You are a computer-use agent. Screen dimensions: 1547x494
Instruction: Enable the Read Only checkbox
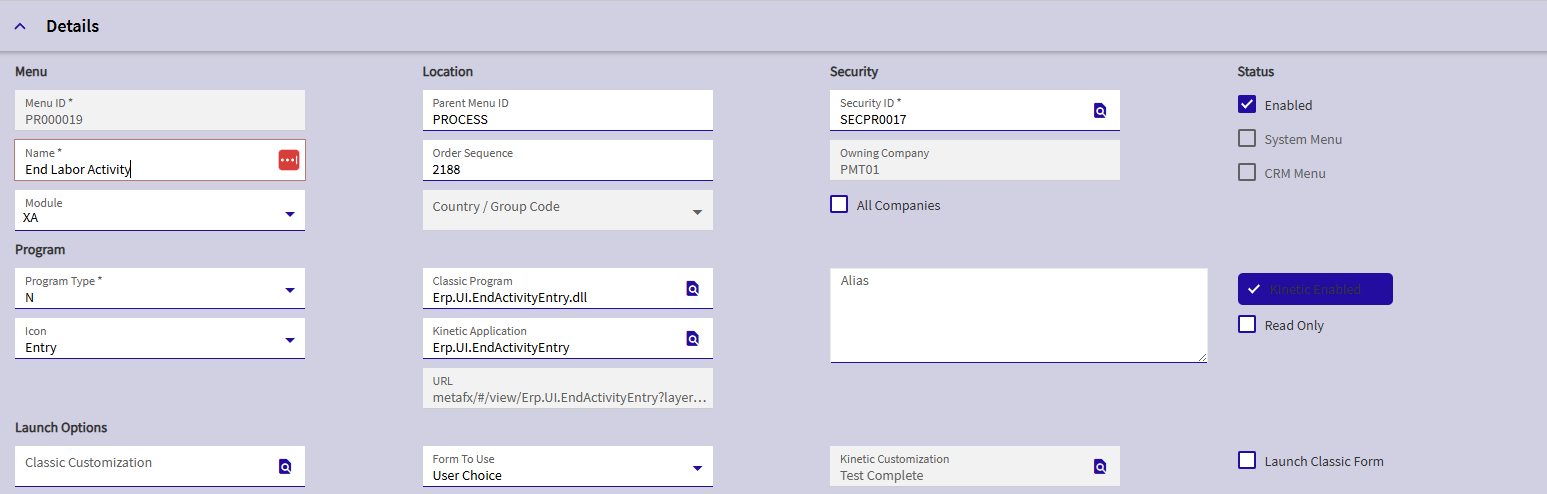pos(1247,324)
